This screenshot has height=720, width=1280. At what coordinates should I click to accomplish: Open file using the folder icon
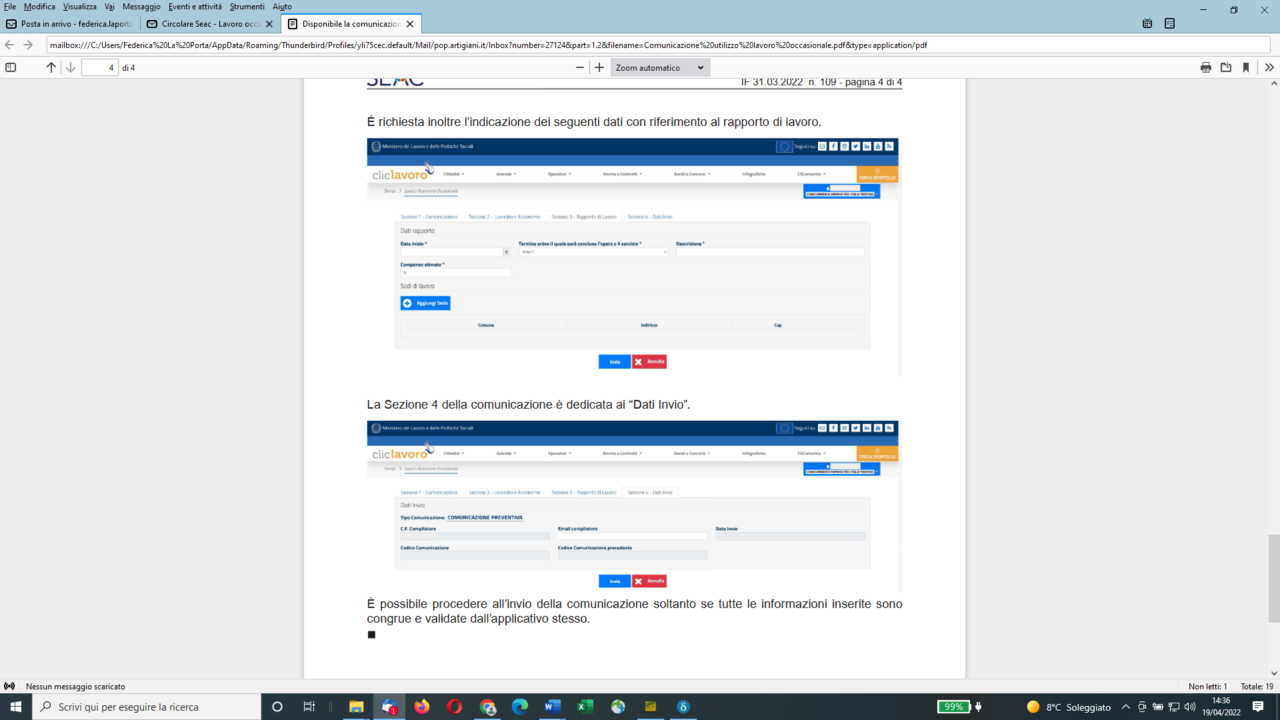[1226, 68]
